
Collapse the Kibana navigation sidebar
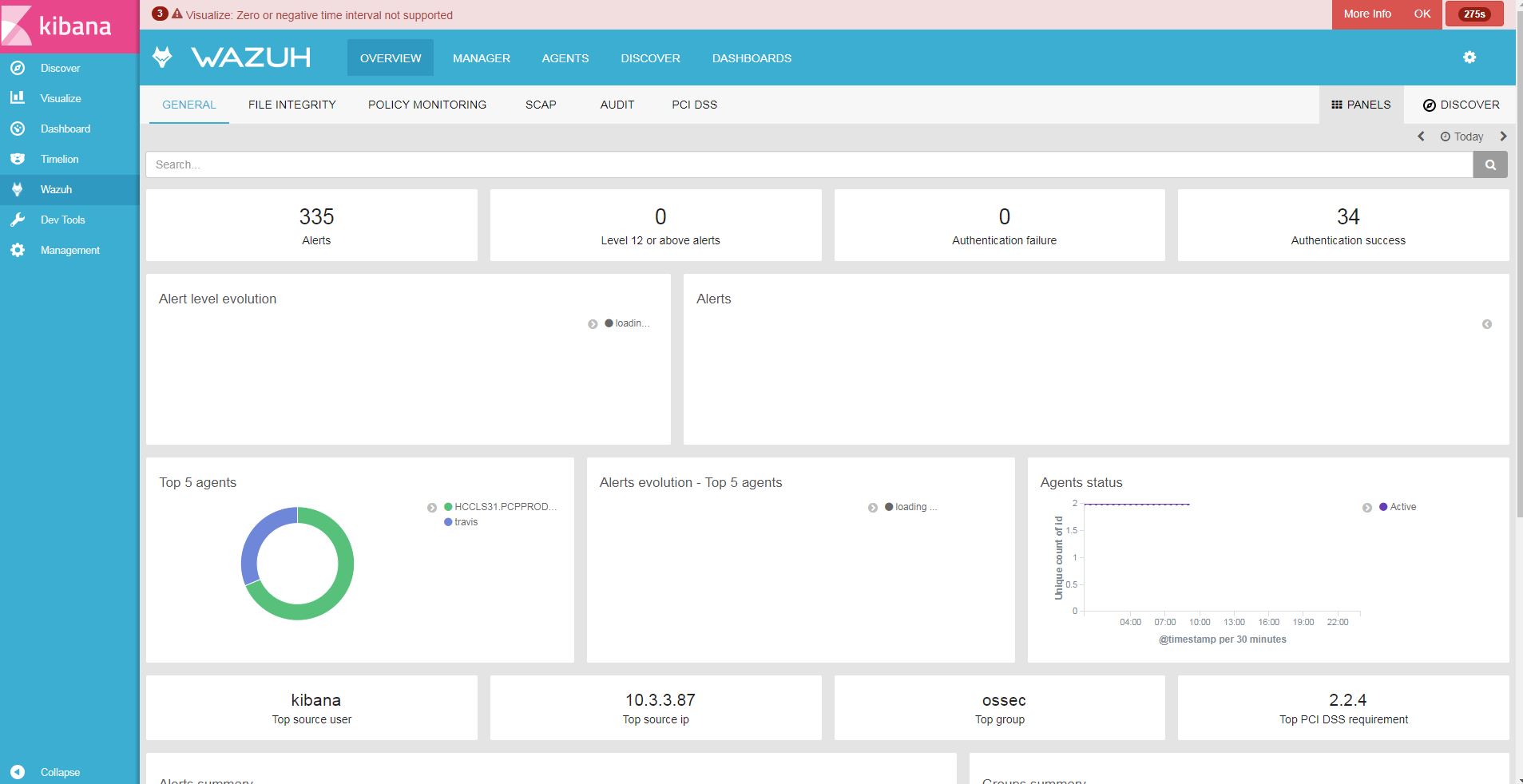pyautogui.click(x=18, y=772)
